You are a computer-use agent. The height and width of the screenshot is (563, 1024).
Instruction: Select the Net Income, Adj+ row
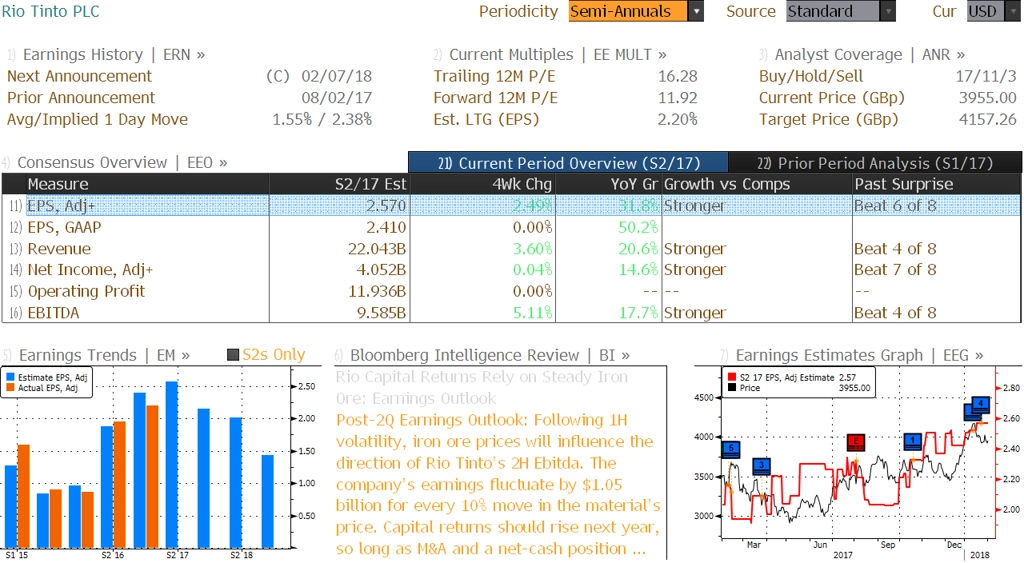pyautogui.click(x=511, y=270)
